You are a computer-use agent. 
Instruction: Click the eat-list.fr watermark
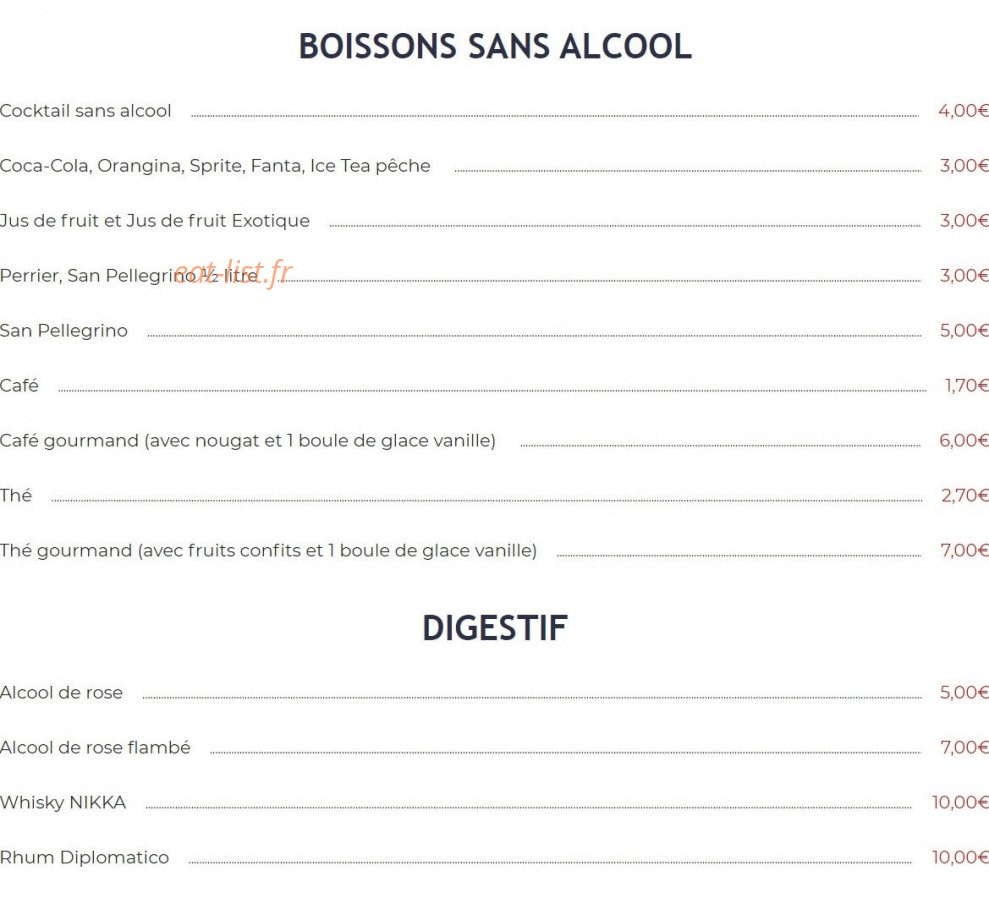pos(233,274)
